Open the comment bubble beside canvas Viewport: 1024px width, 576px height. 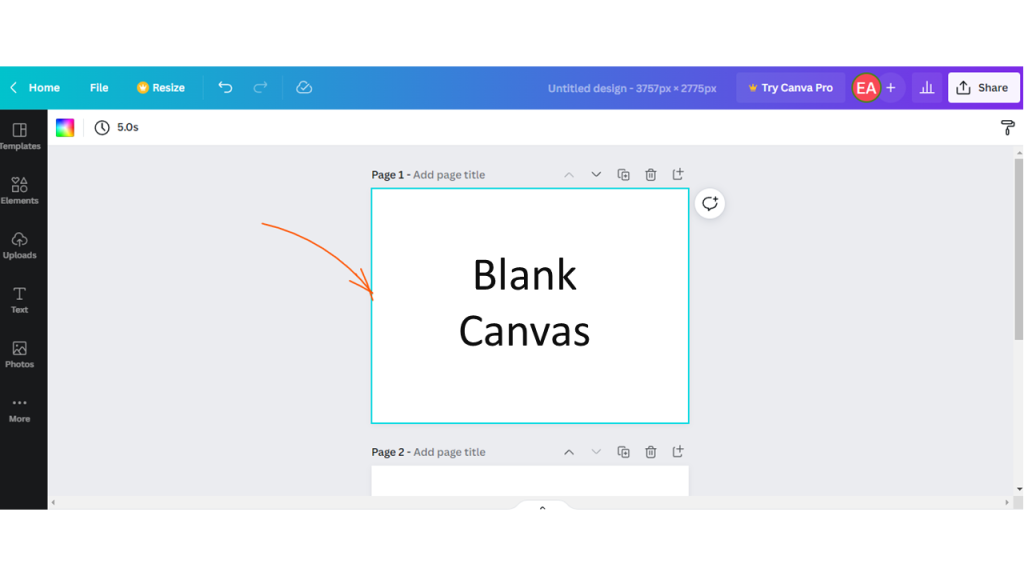pyautogui.click(x=709, y=204)
